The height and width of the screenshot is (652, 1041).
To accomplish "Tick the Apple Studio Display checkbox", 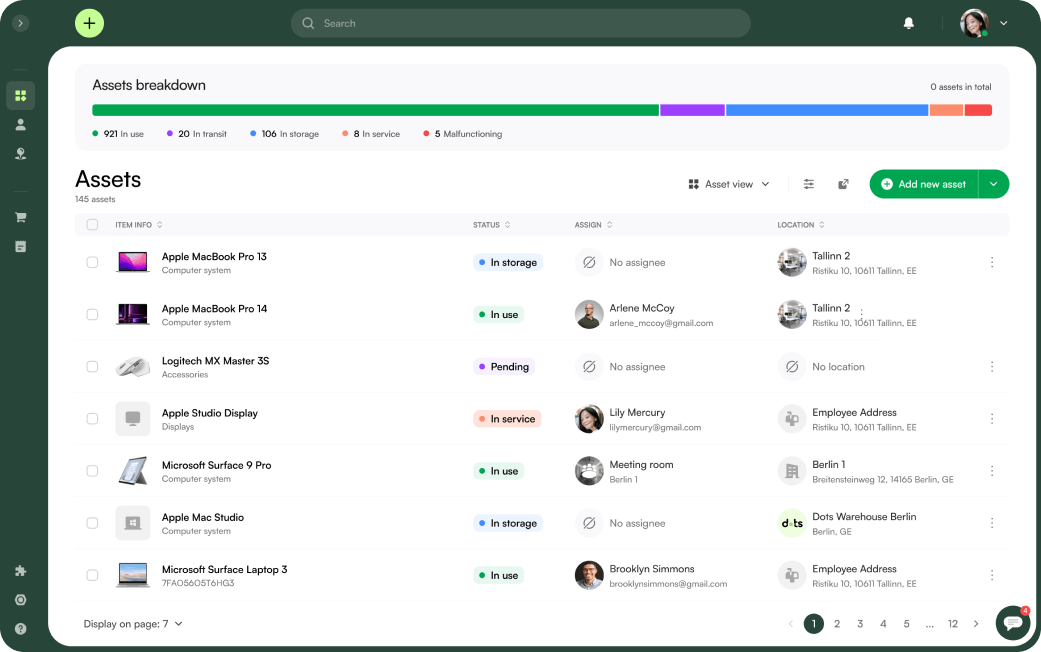I will [x=92, y=419].
